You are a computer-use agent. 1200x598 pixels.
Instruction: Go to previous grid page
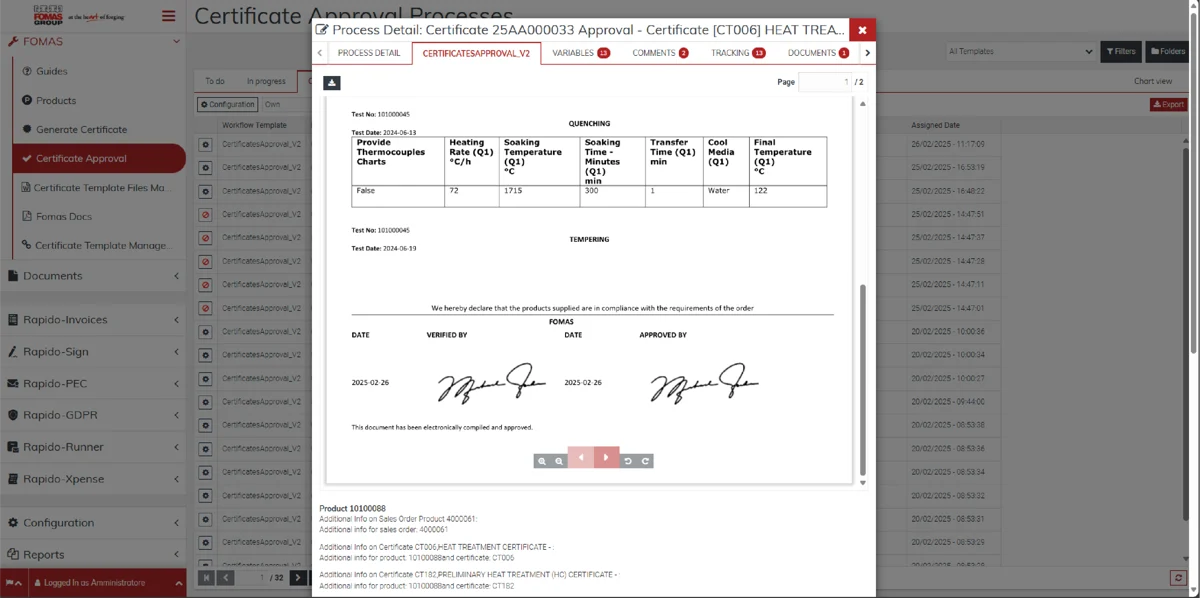point(226,578)
